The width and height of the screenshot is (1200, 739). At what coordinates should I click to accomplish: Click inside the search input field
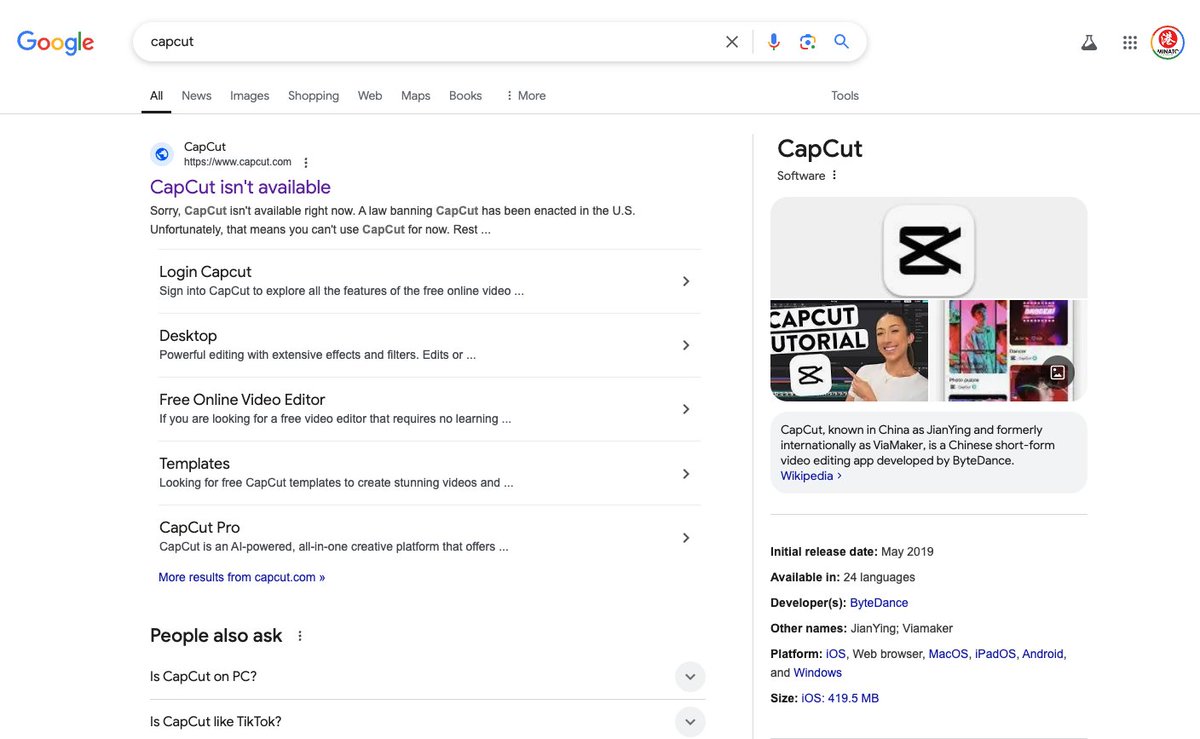430,42
